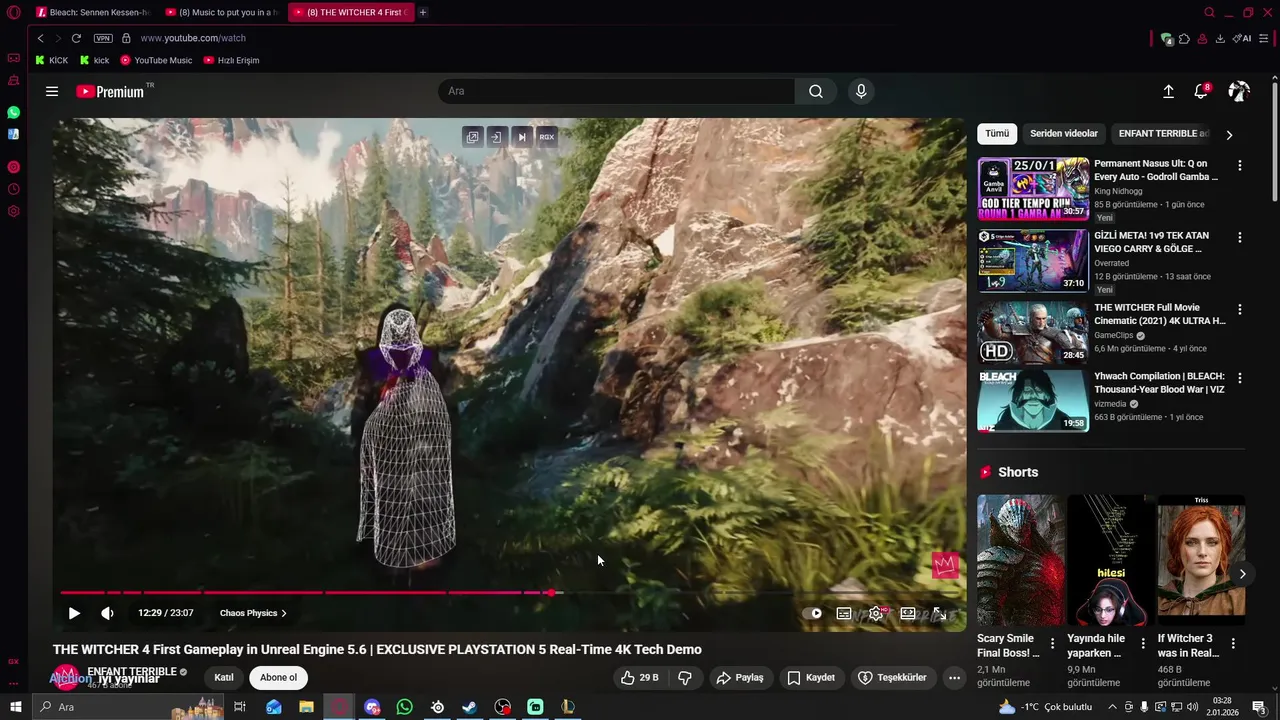Open the Yhwach Compilation BLEACH title
Image resolution: width=1280 pixels, height=720 pixels.
(1159, 383)
